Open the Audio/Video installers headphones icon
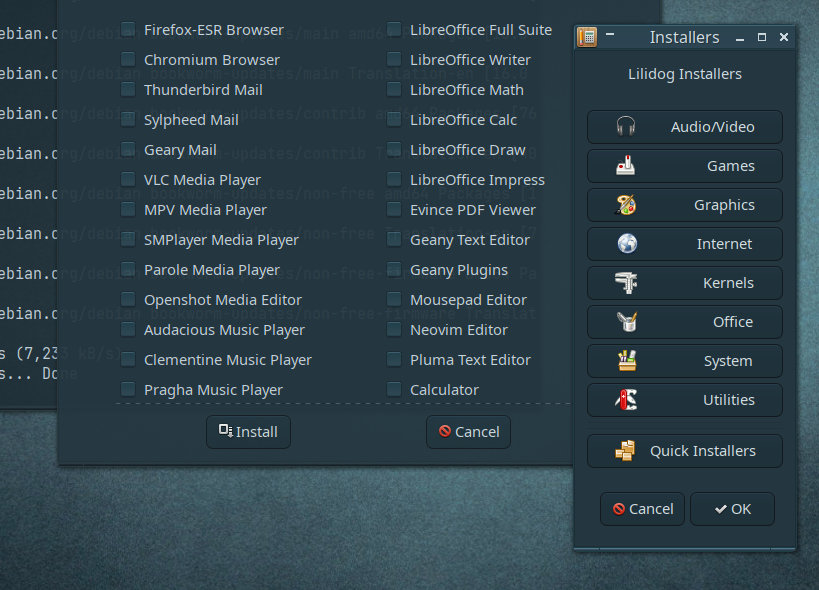The width and height of the screenshot is (819, 590). (625, 127)
